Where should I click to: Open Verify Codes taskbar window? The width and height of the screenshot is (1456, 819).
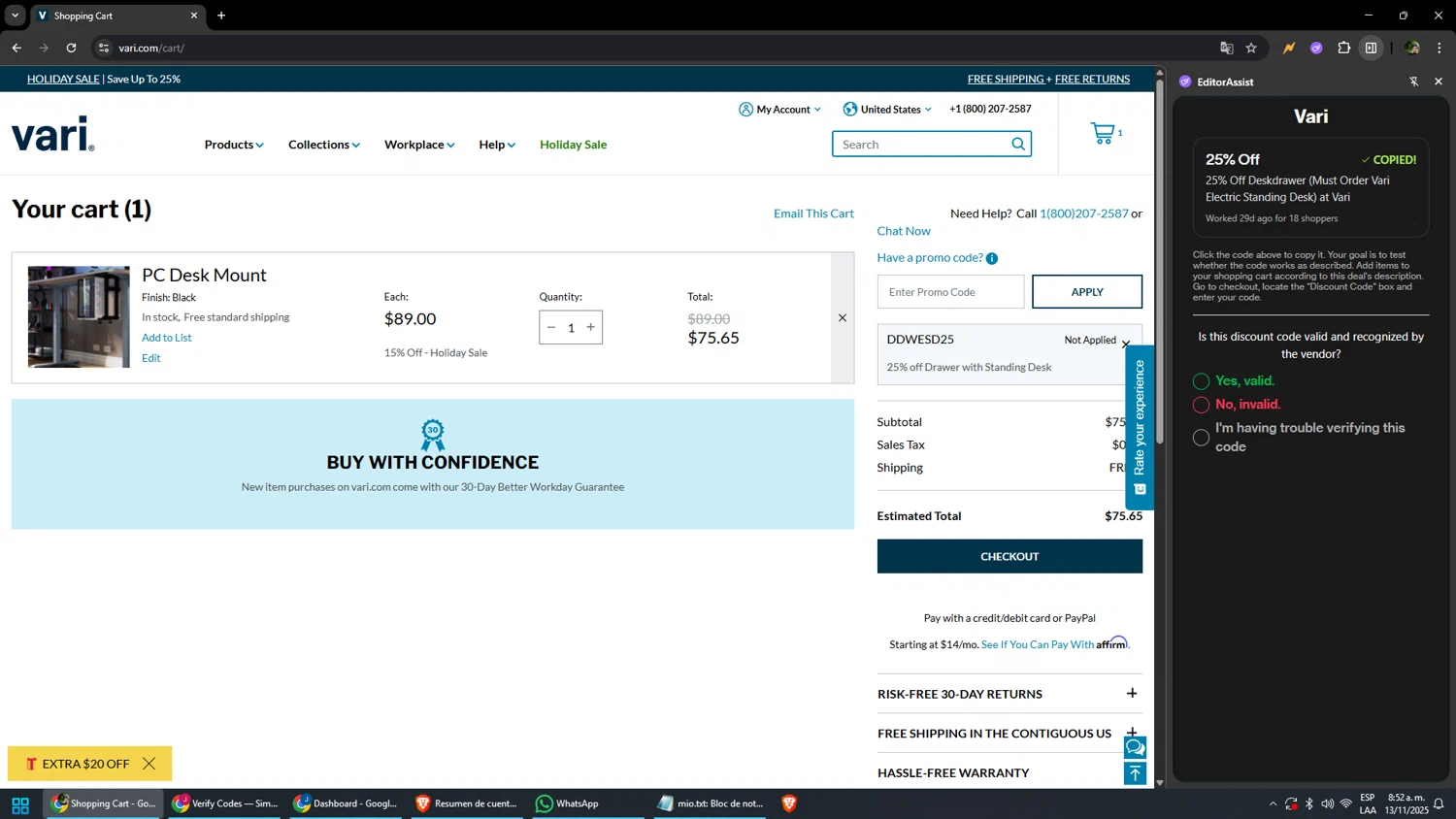pos(225,803)
